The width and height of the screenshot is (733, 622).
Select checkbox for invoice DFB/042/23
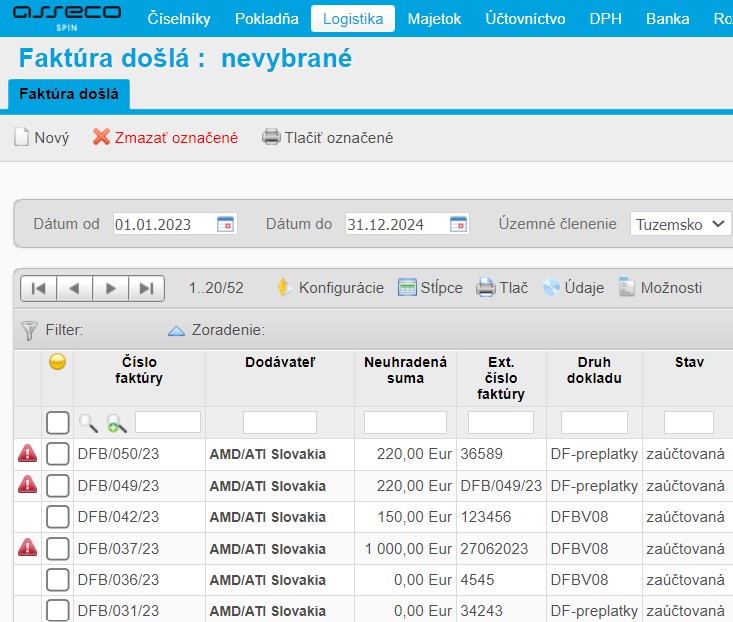click(58, 517)
